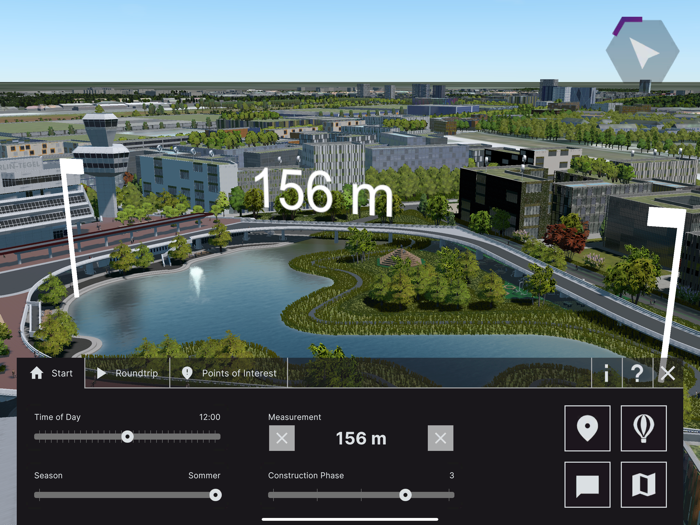
Task: Click the location pin button
Action: 587,428
